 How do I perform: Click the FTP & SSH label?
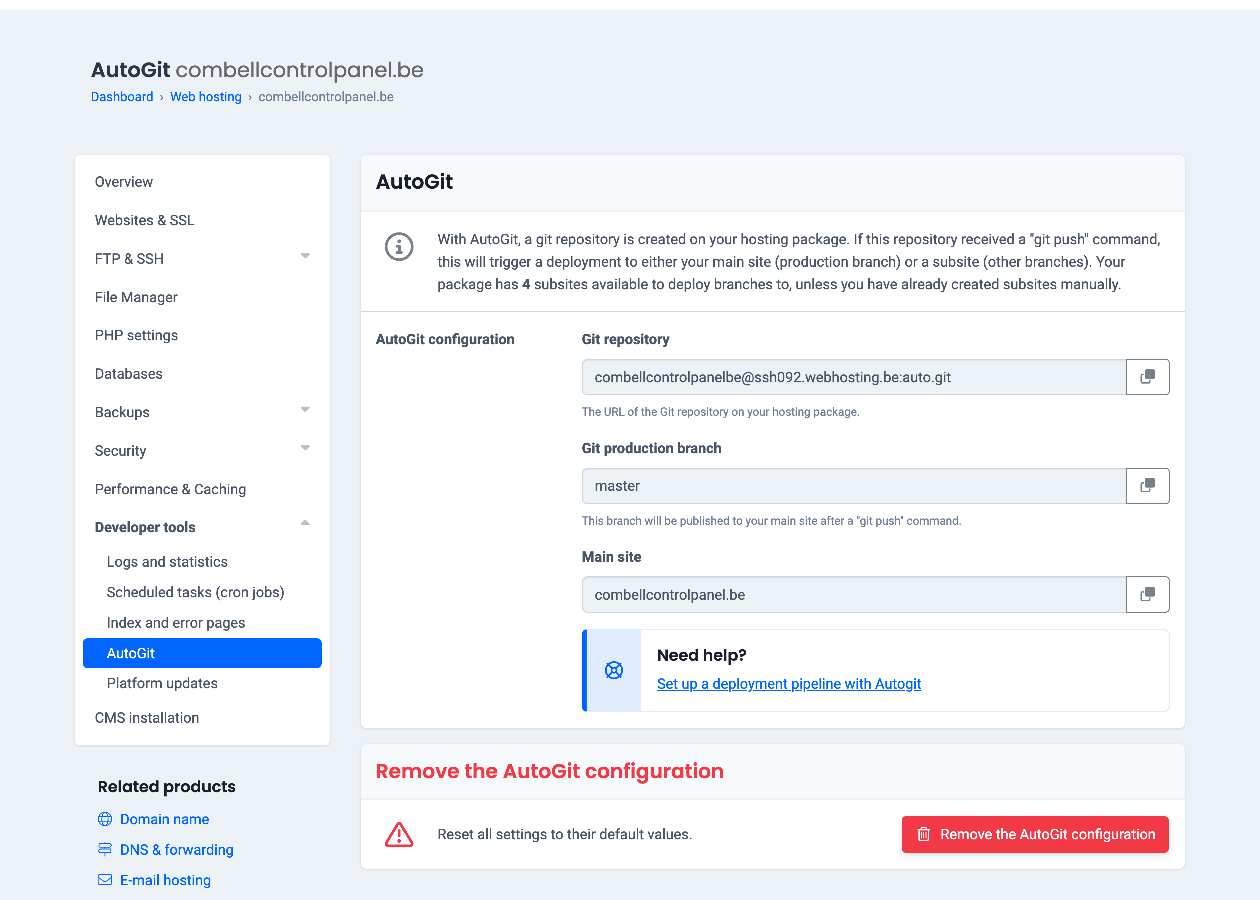[129, 259]
